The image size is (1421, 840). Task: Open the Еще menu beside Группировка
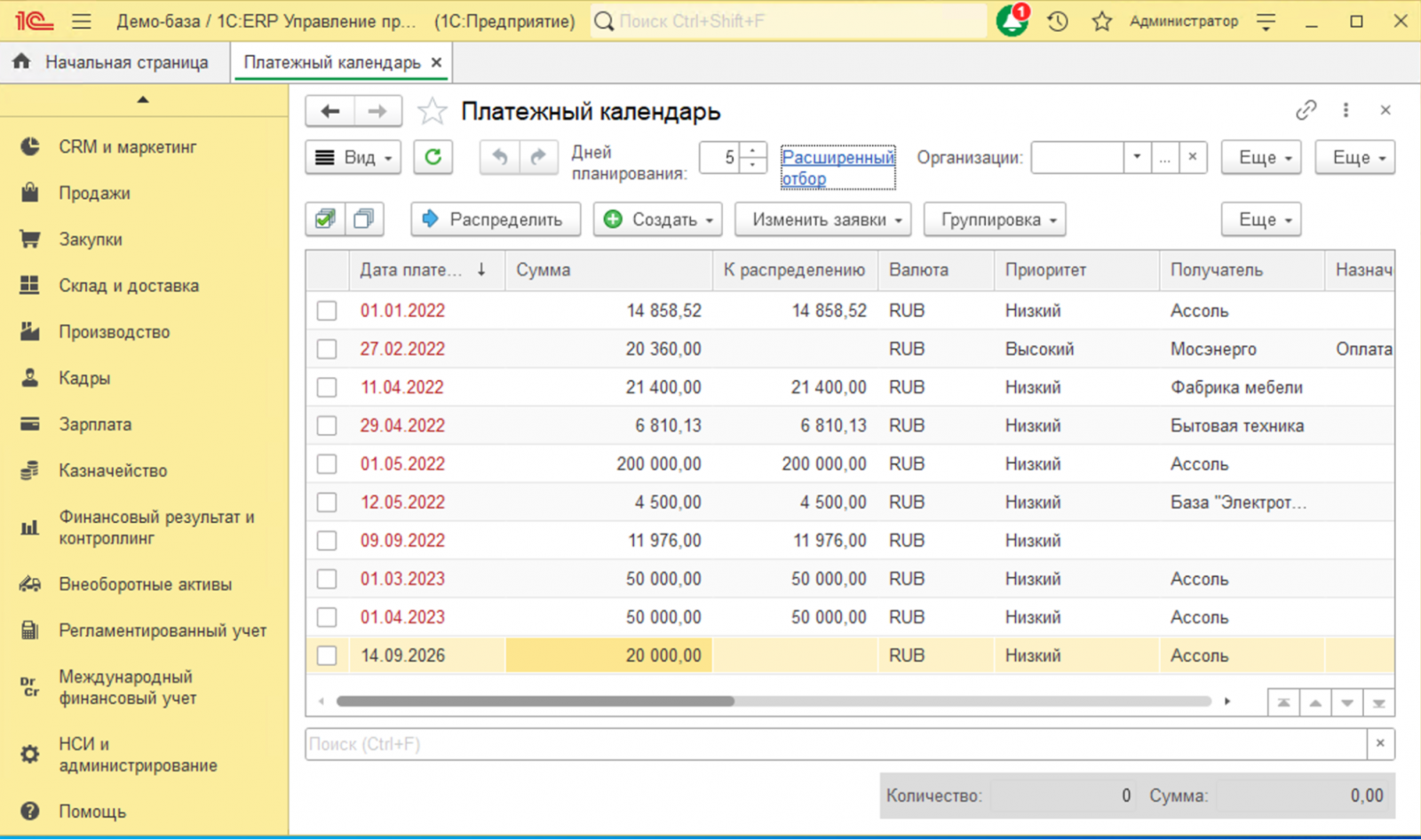tap(1261, 219)
